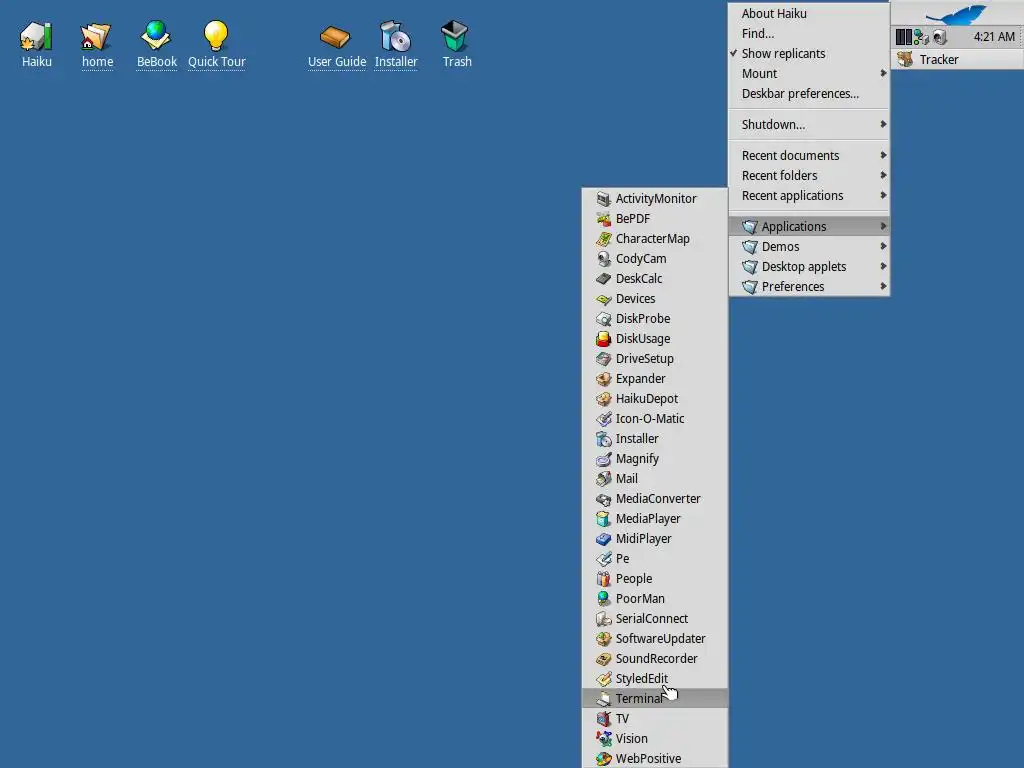Start CodyCam from the Applications list

[655, 259]
